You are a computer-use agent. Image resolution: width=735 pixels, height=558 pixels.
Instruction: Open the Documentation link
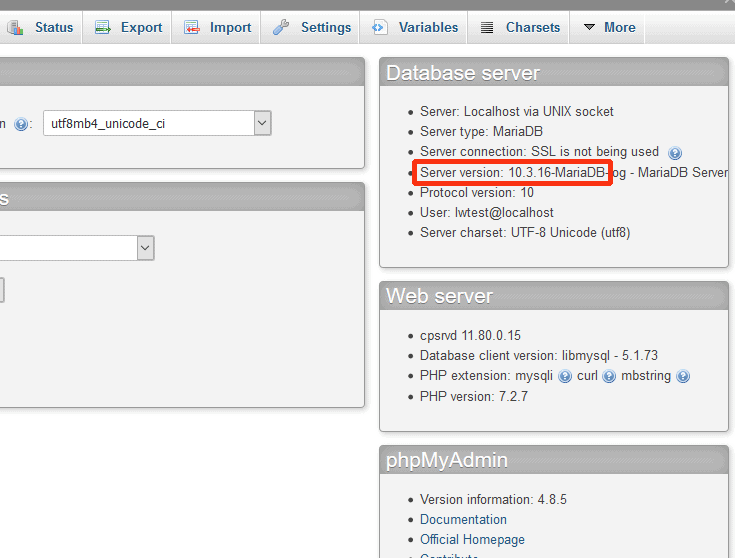click(463, 520)
